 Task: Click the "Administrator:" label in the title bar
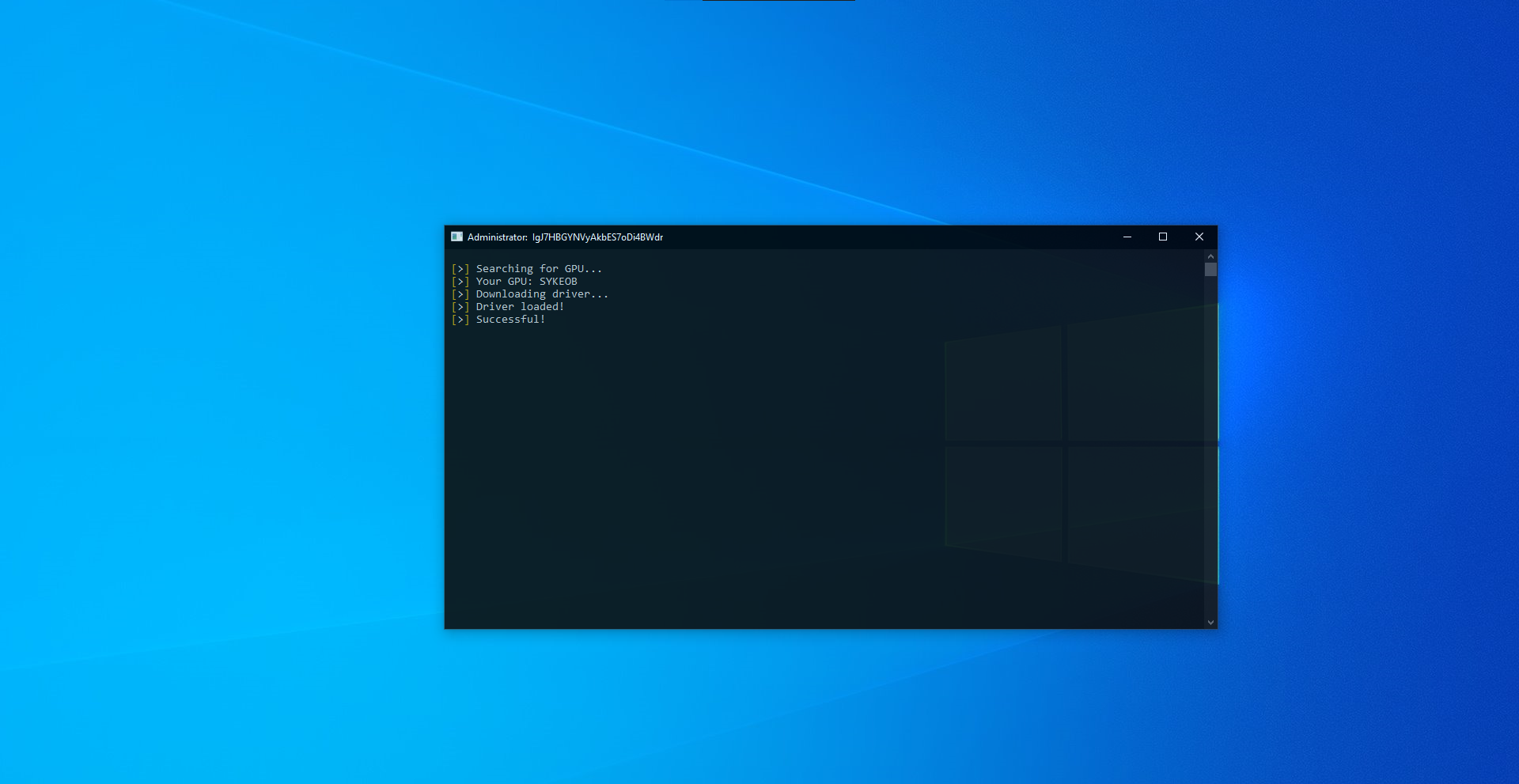point(497,237)
